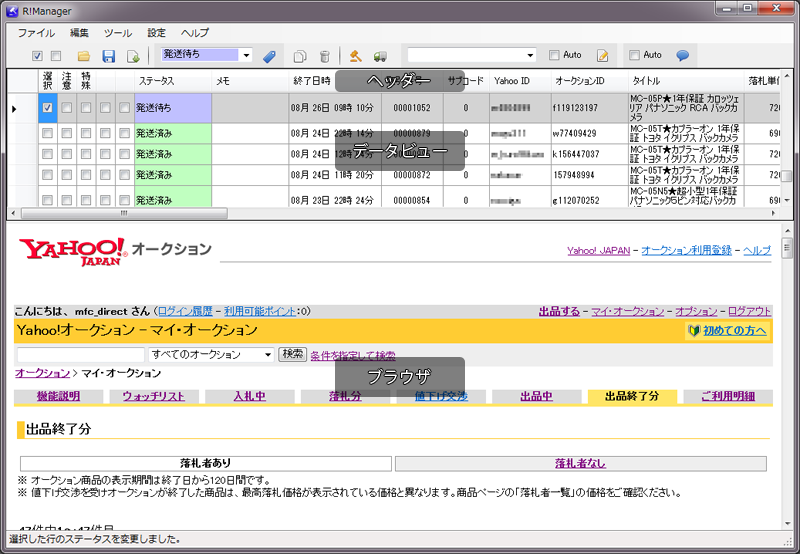The height and width of the screenshot is (554, 800).
Task: Open the ヘルプ menu
Action: [x=195, y=33]
